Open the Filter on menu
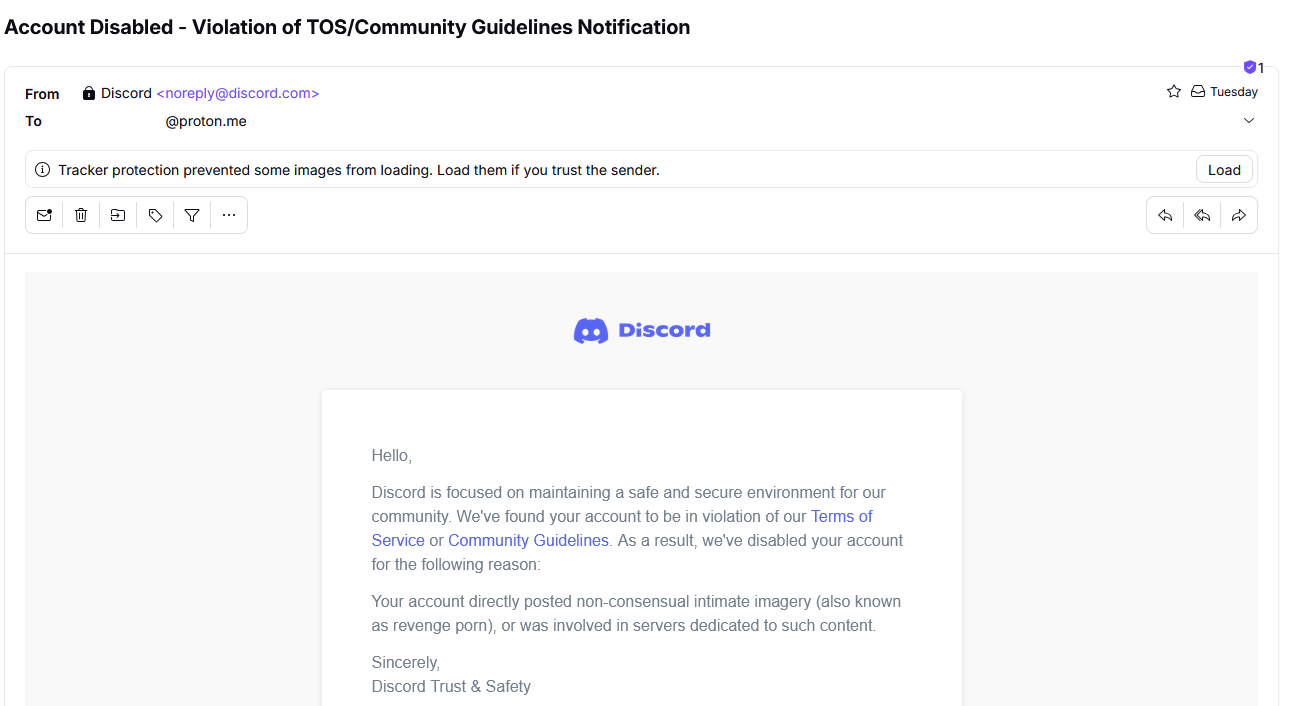 pyautogui.click(x=192, y=215)
